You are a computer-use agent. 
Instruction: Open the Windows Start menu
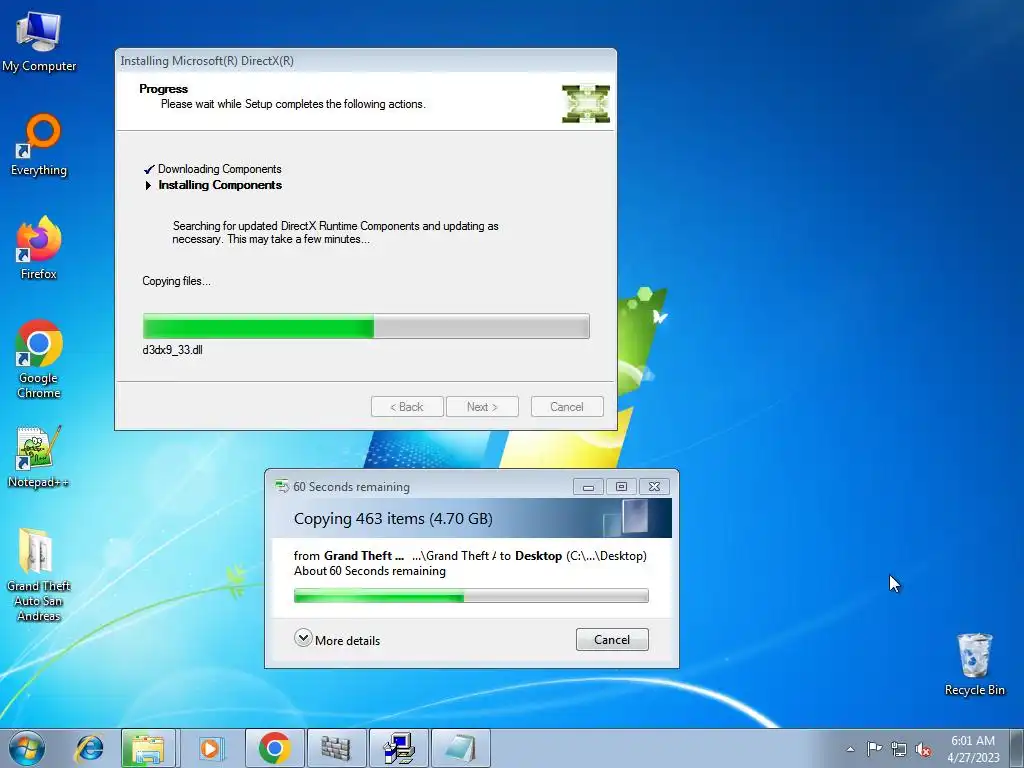coord(27,748)
